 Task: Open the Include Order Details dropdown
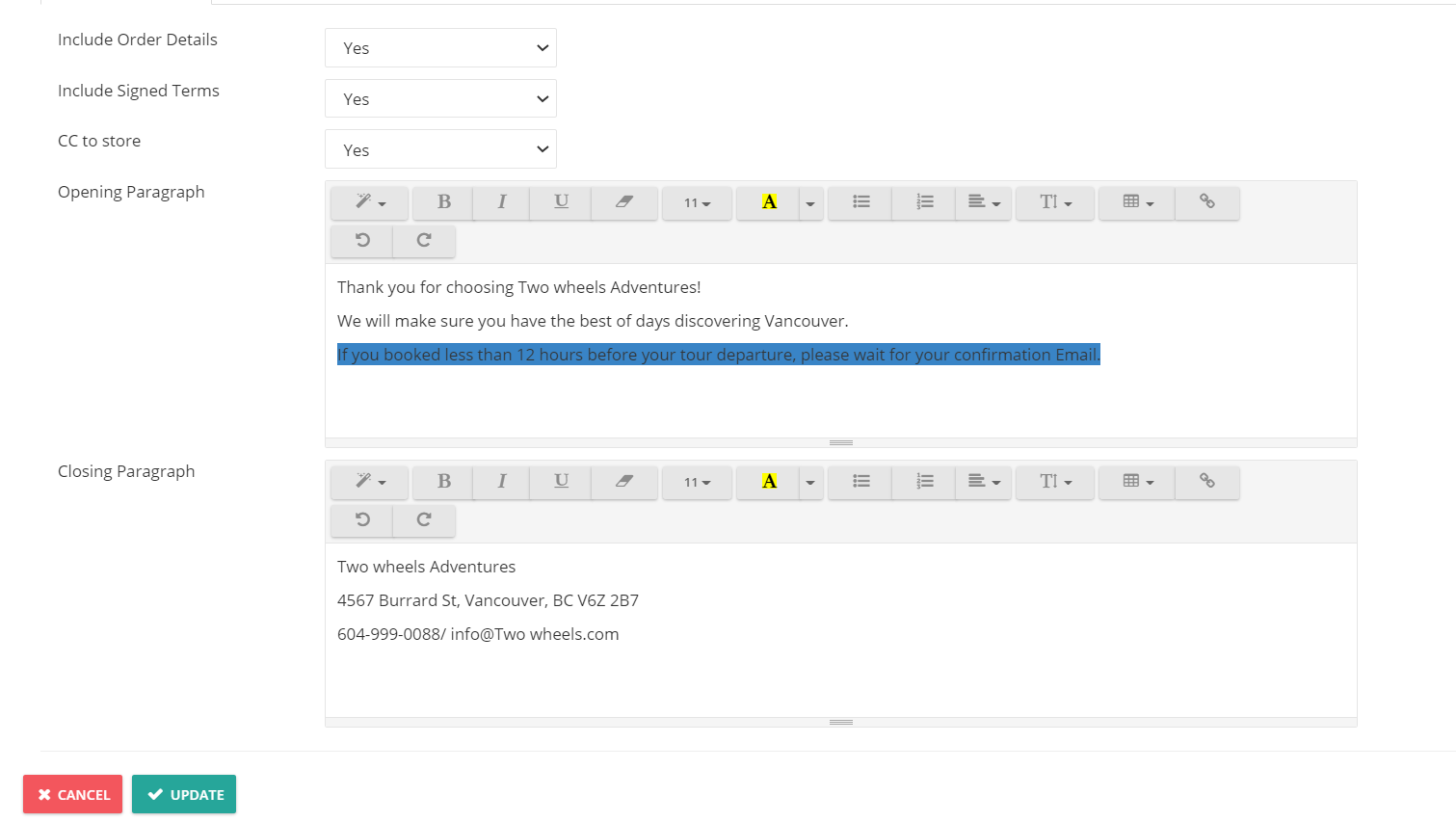(440, 48)
